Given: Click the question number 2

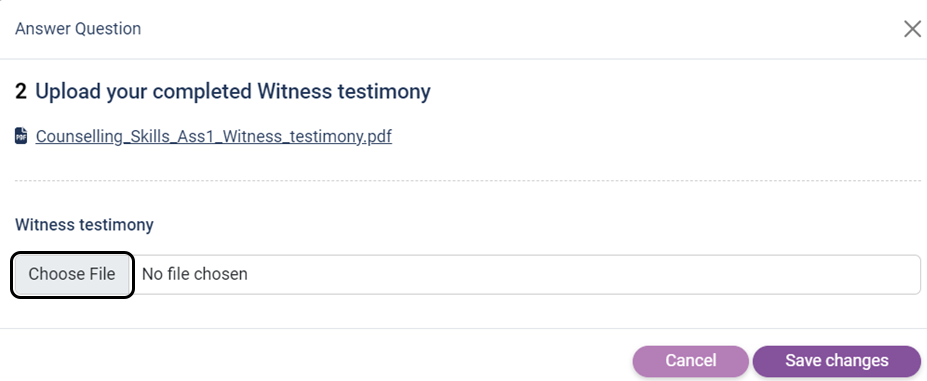Looking at the screenshot, I should click(21, 92).
